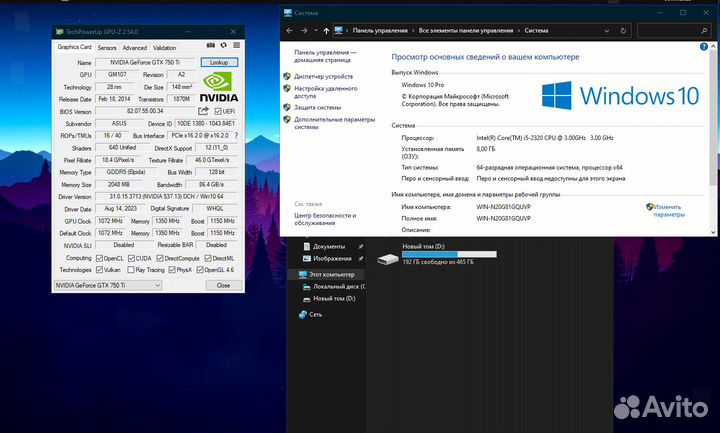720x433 pixels.
Task: Open the GPU-Z hamburger menu icon
Action: point(237,46)
